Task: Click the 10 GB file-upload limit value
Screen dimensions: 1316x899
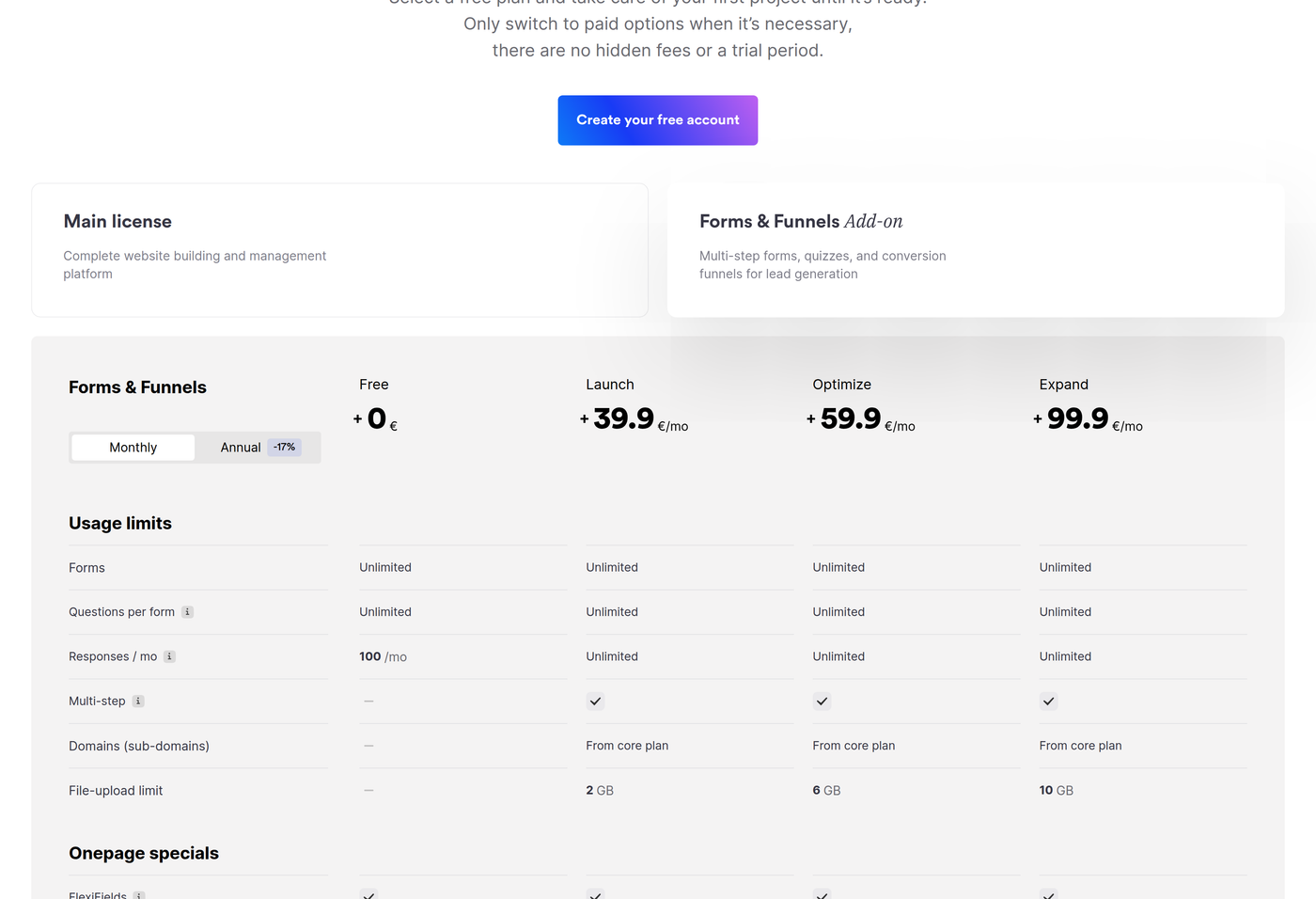Action: tap(1056, 791)
